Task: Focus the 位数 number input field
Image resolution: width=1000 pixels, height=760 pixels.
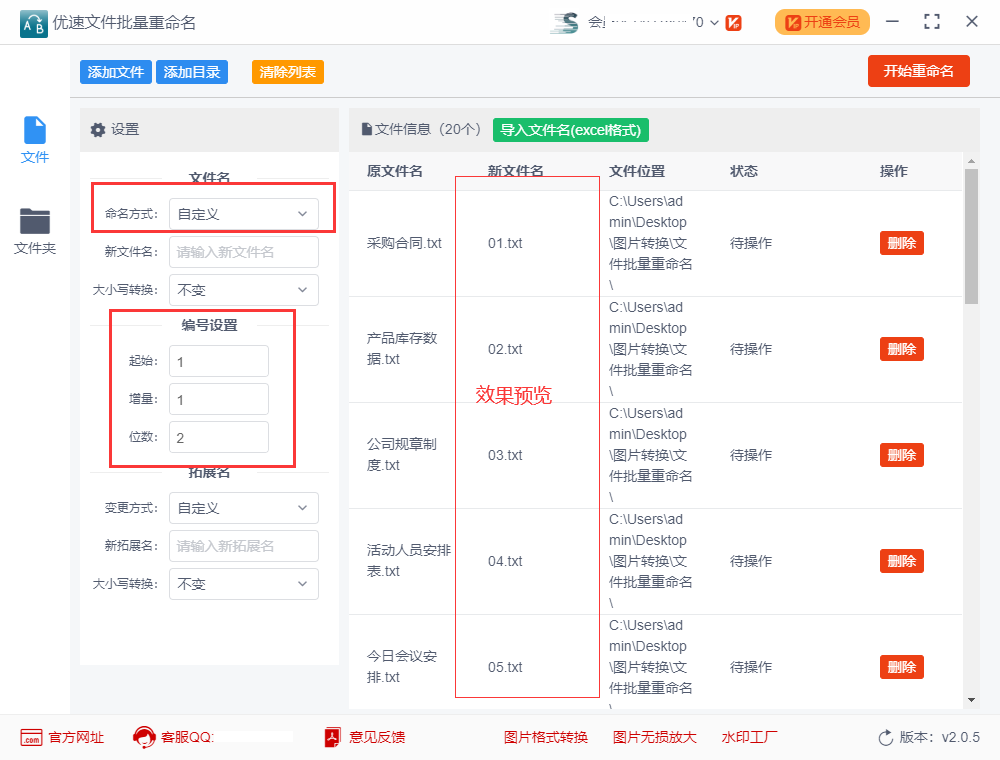Action: [x=219, y=437]
